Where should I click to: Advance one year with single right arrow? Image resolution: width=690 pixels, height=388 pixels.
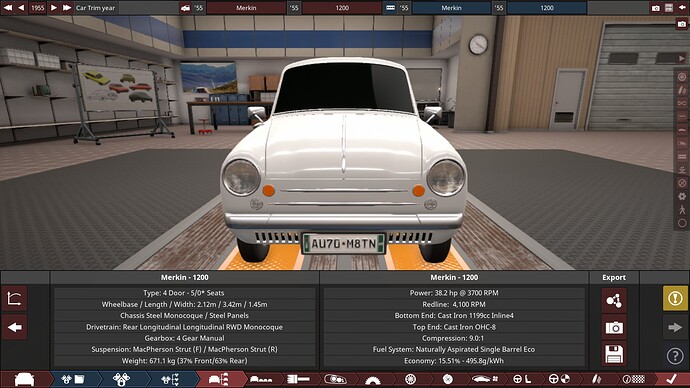click(x=54, y=7)
